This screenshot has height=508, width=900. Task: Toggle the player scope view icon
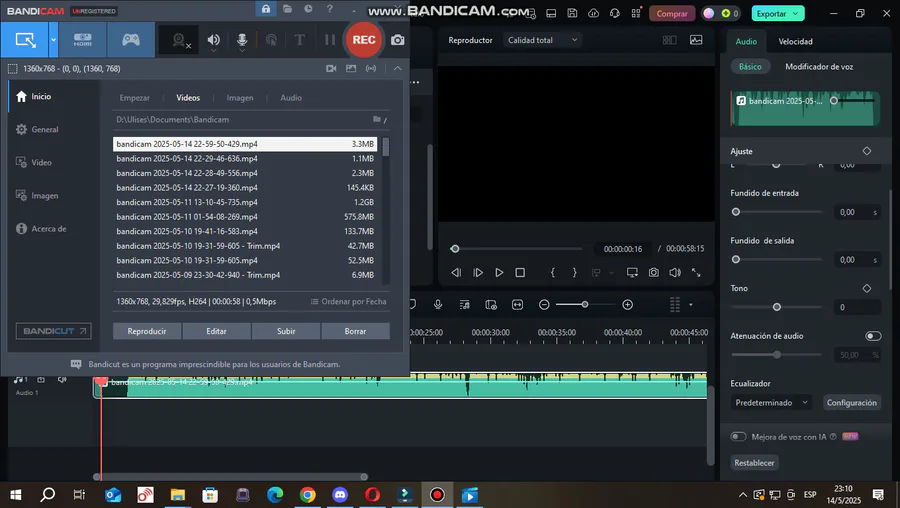696,40
